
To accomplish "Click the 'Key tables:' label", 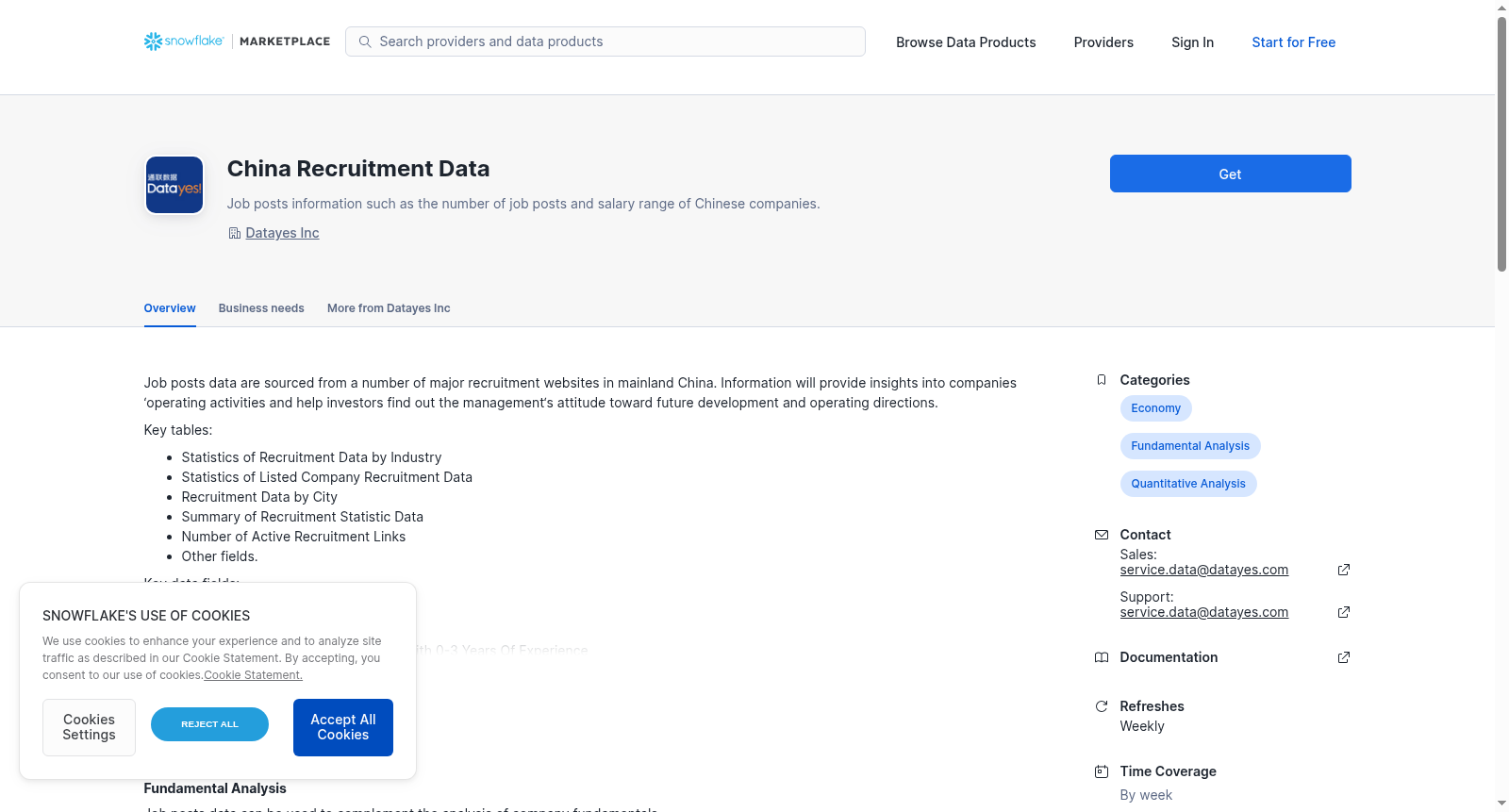I will coord(178,430).
